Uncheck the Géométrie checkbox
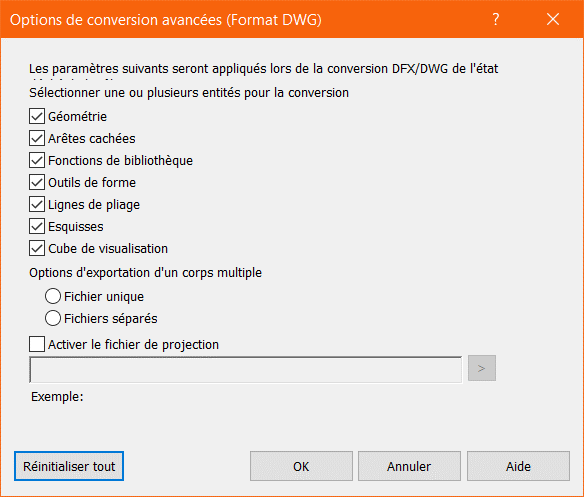 click(37, 117)
